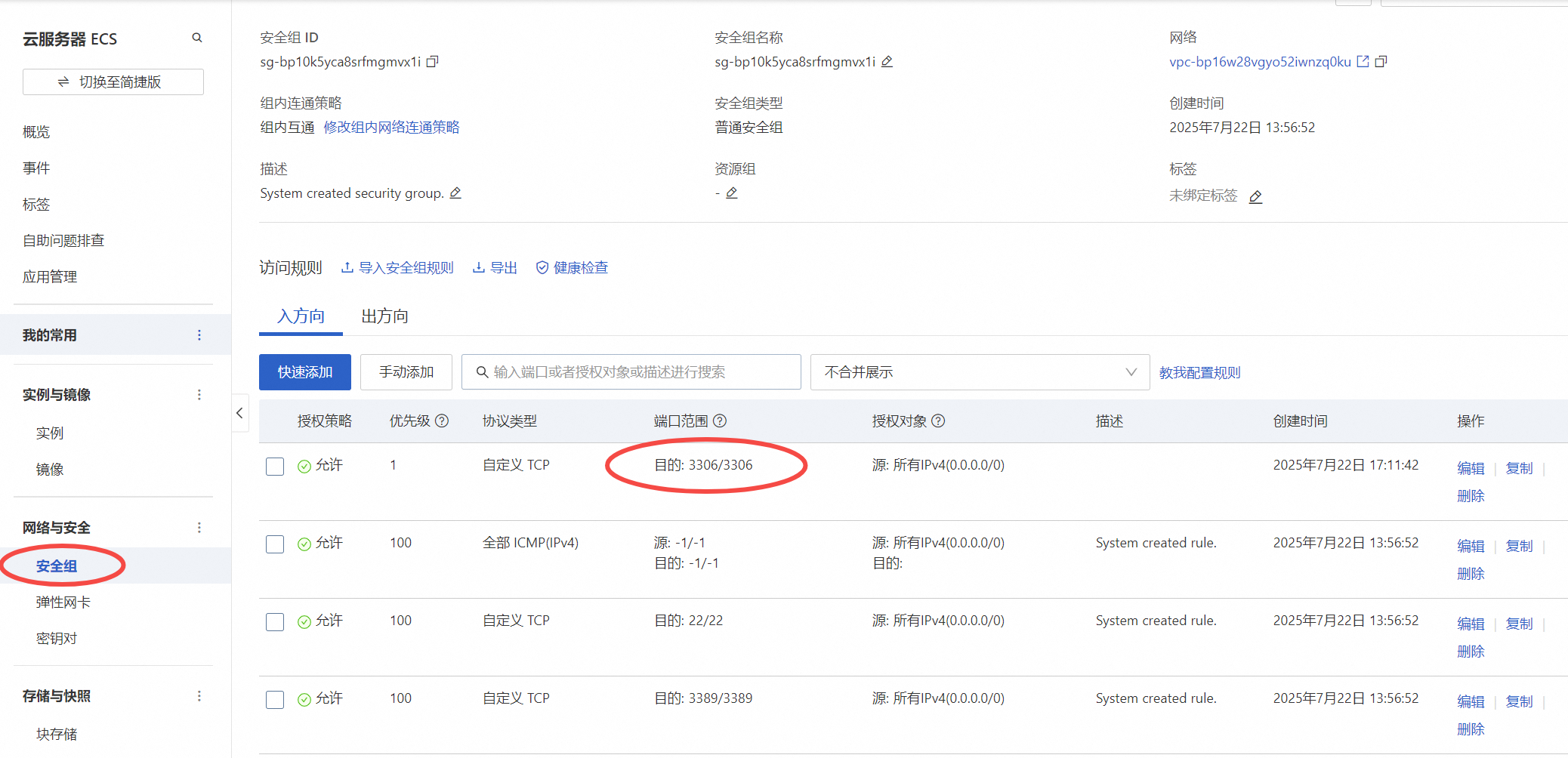Viewport: 1568px width, 758px height.
Task: Click 教我配置规则 link
Action: pyautogui.click(x=1199, y=373)
